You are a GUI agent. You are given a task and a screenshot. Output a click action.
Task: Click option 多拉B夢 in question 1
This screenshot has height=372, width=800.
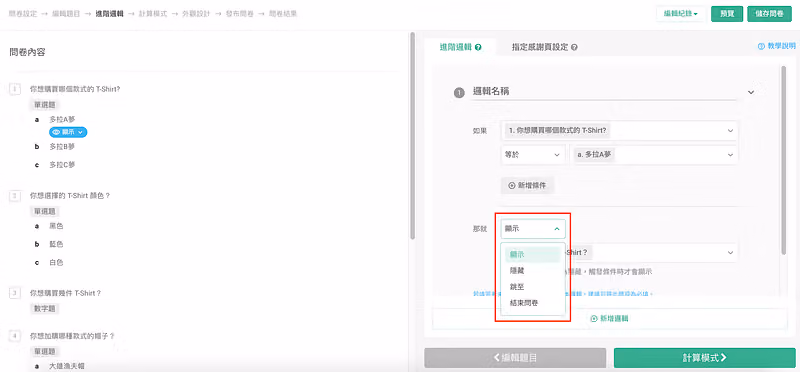[x=62, y=146]
